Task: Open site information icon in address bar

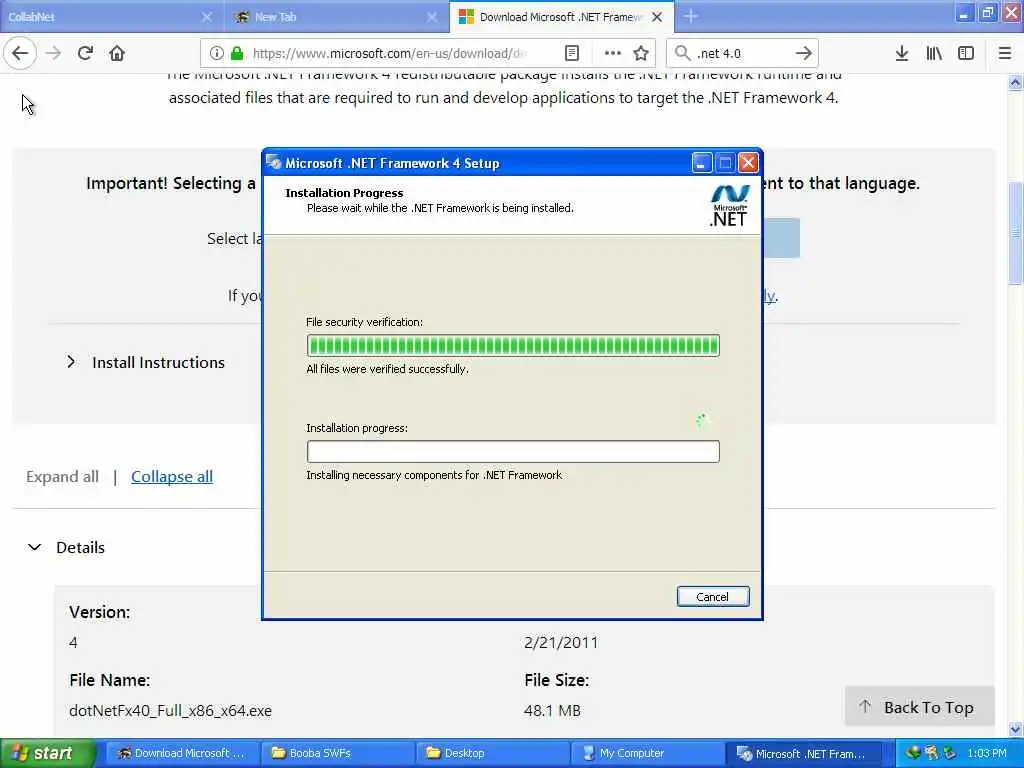Action: tap(217, 53)
